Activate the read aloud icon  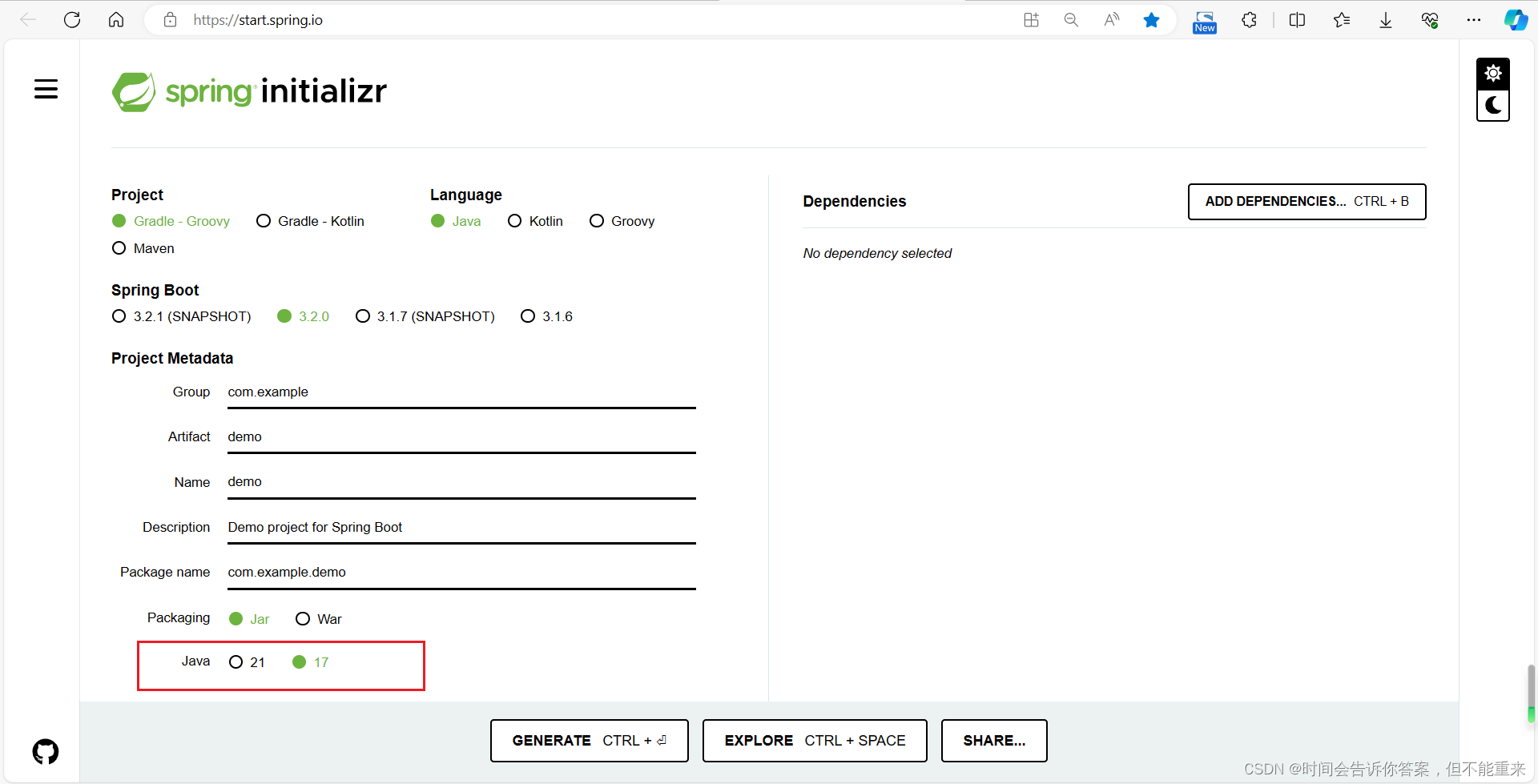coord(1111,20)
